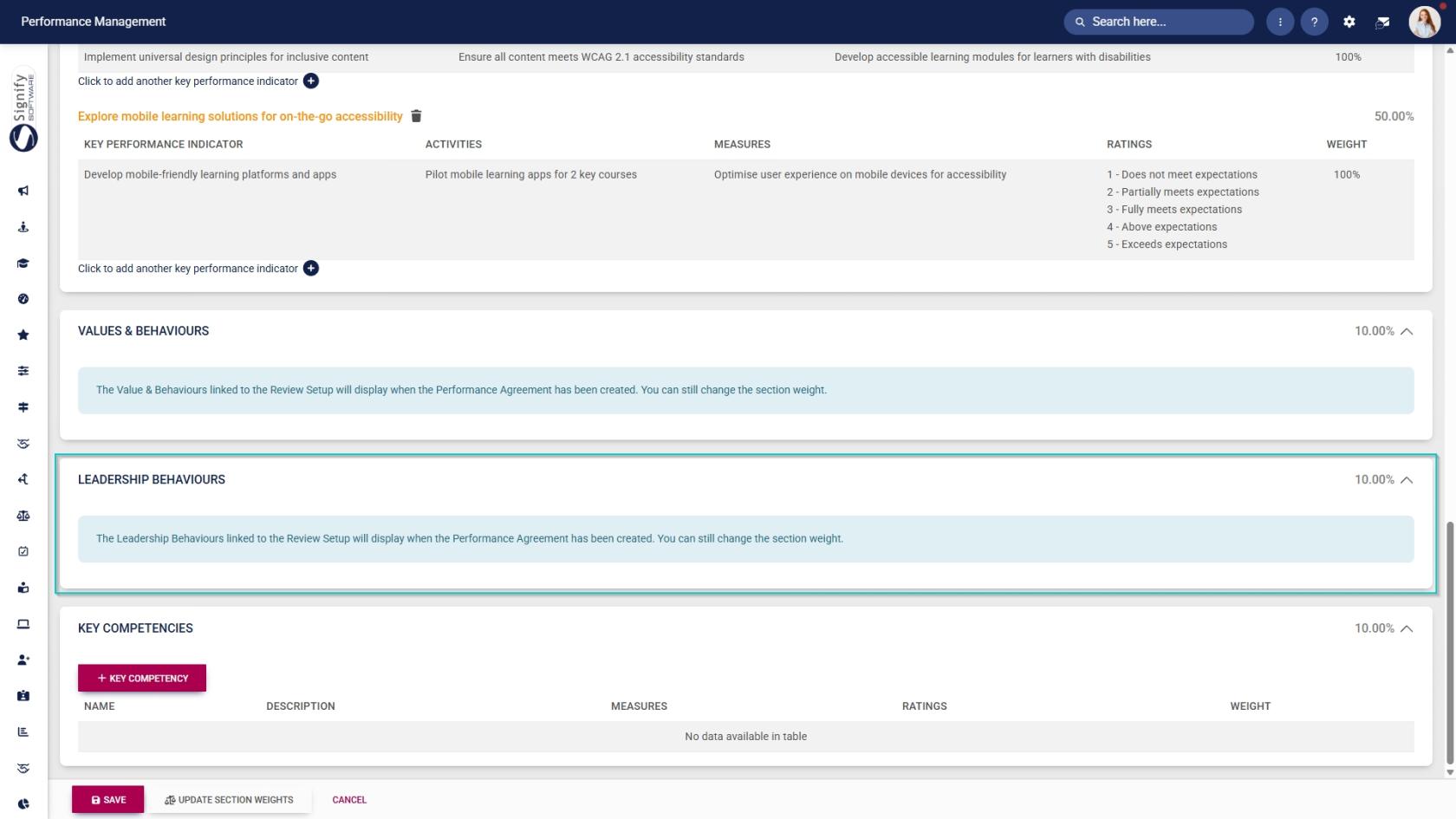Open the branching arrows sidebar icon
This screenshot has width=1456, height=819.
23,479
